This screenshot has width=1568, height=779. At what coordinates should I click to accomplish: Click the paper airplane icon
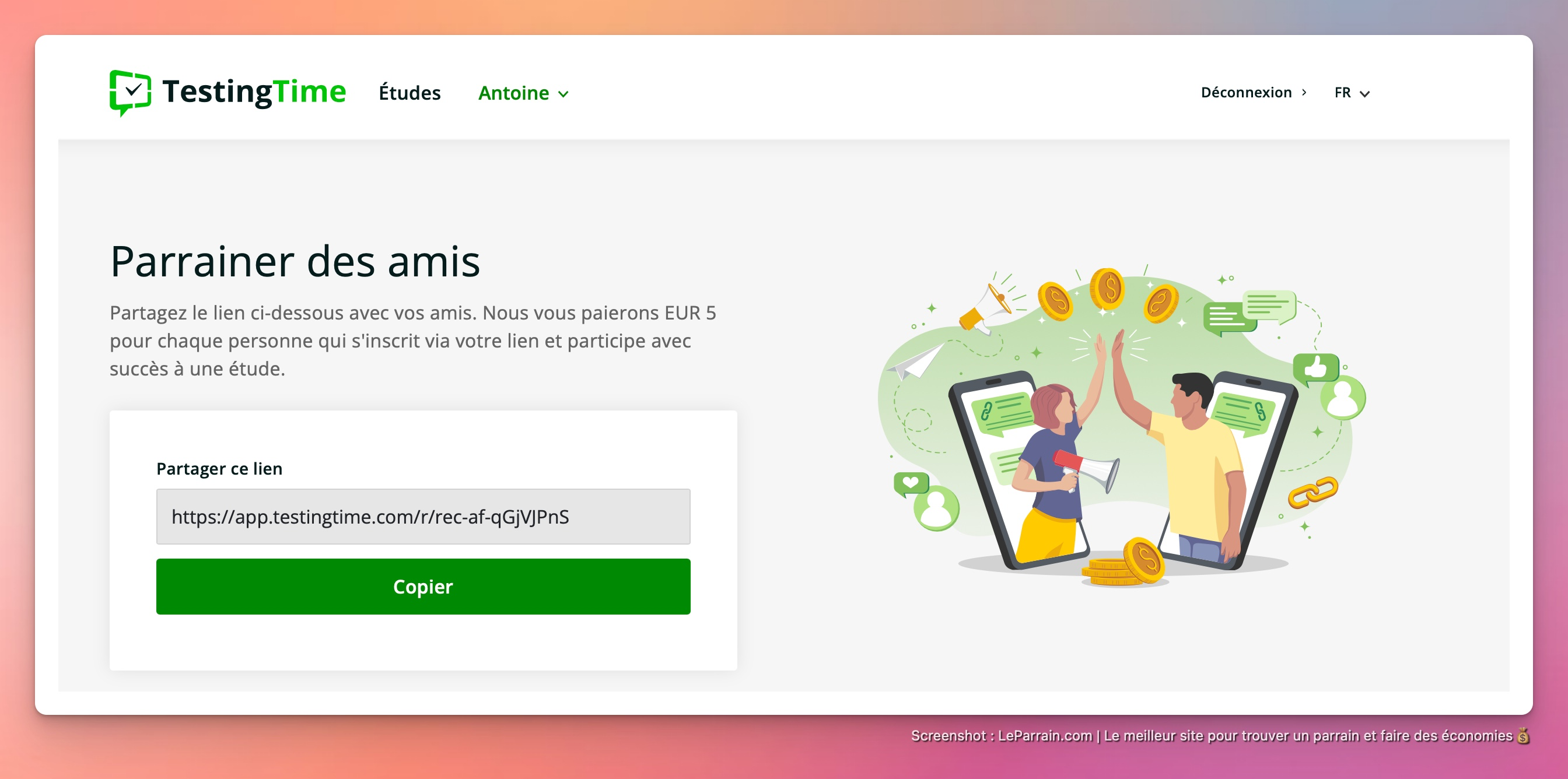915,361
